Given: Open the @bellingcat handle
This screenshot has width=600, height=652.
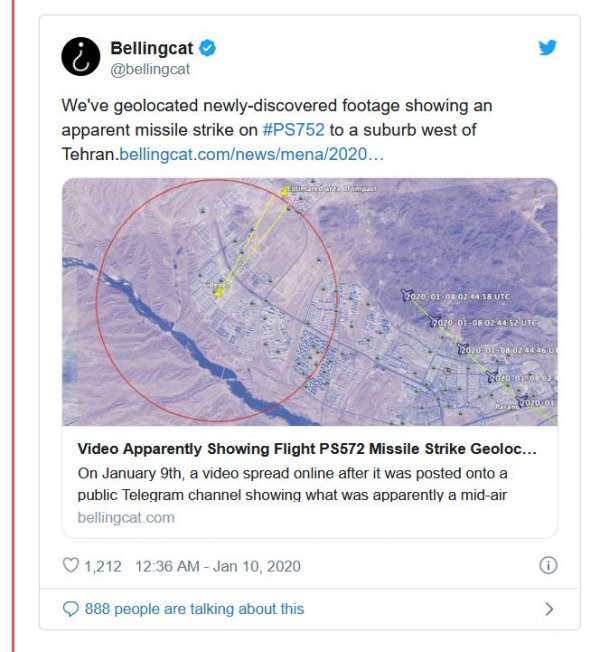Looking at the screenshot, I should click(x=150, y=69).
